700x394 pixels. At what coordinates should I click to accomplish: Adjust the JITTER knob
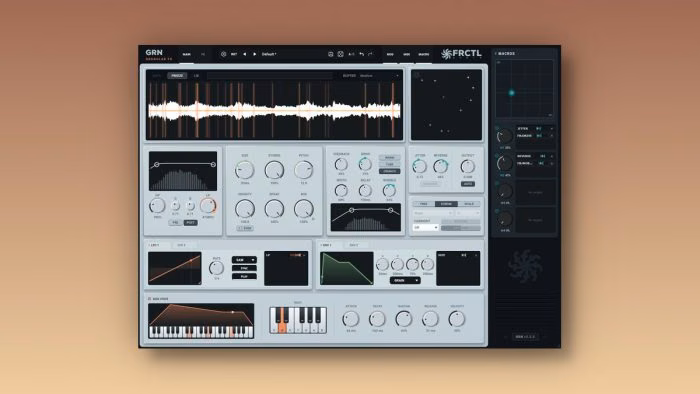point(419,166)
